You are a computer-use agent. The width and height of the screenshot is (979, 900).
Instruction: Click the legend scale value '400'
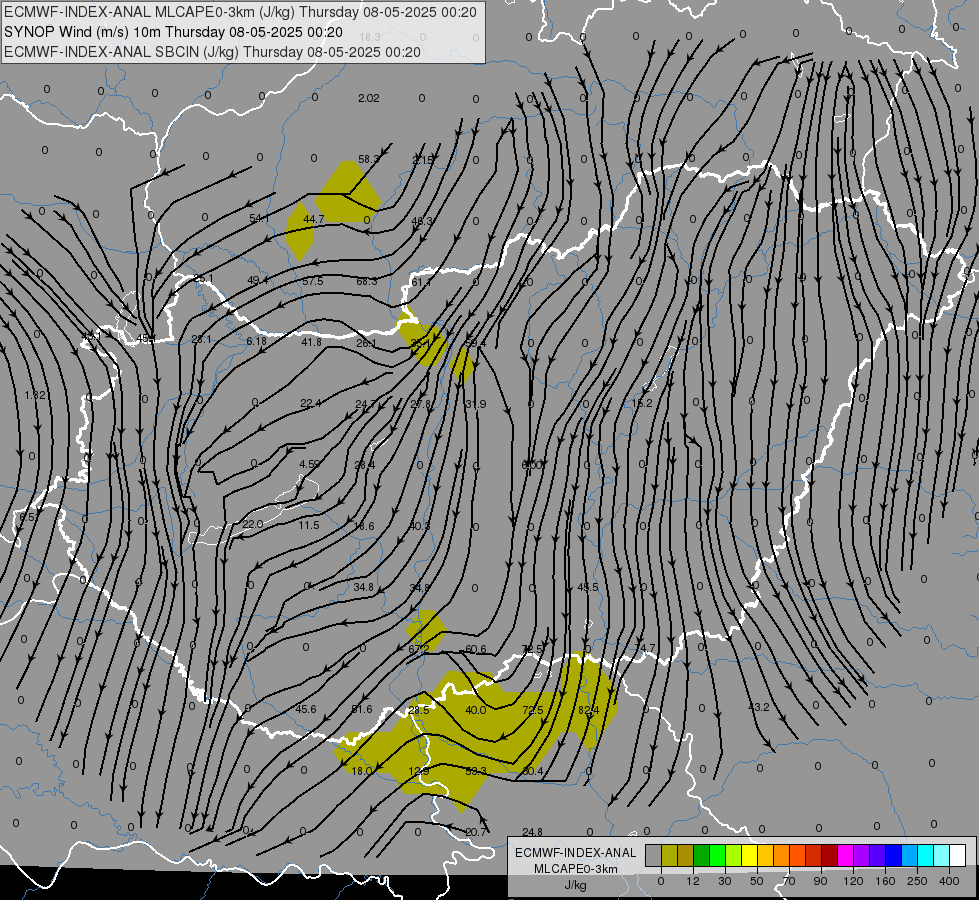(949, 881)
